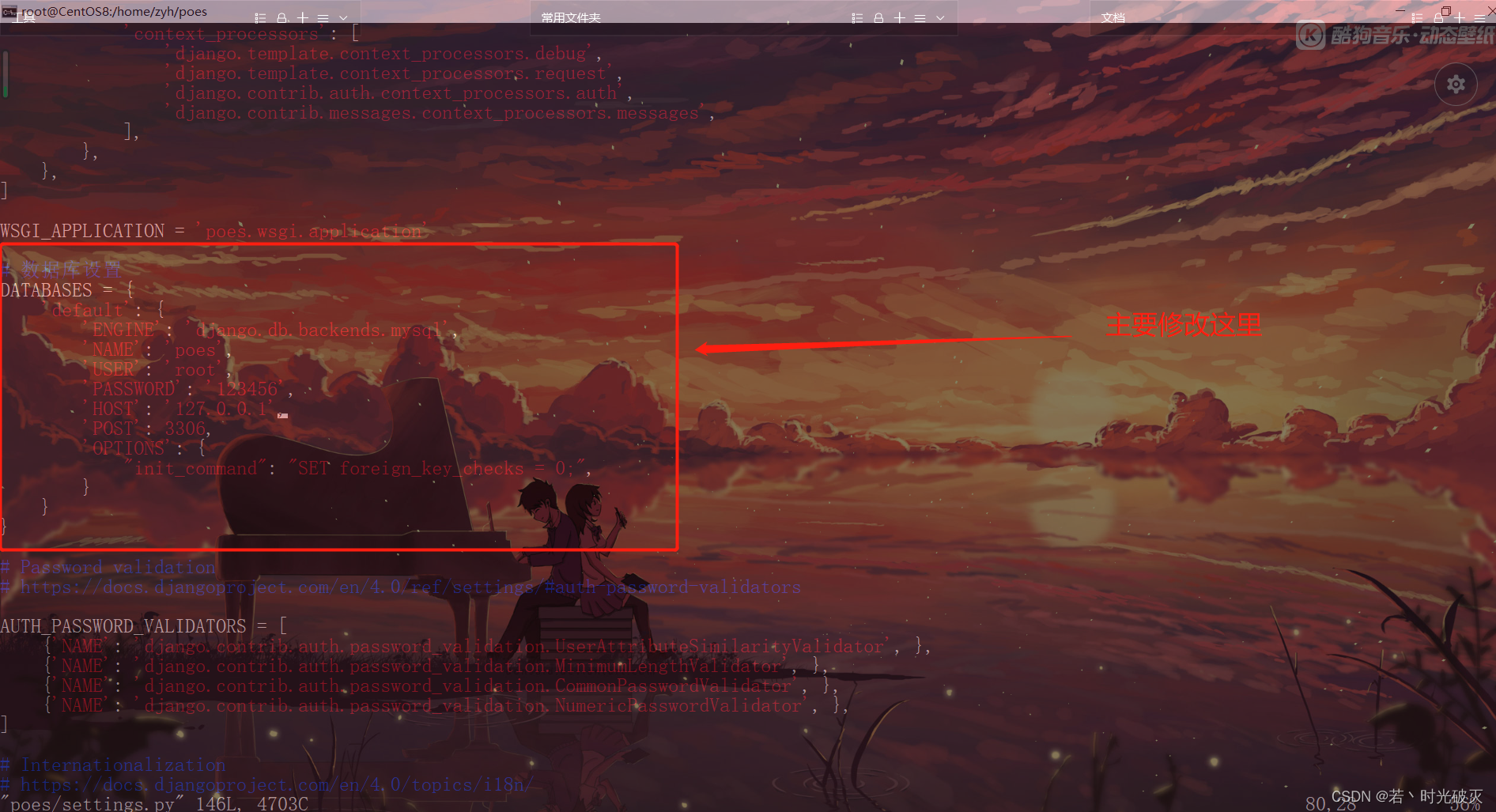Screen dimensions: 1496x812
Task: Click the '127.0.0.1' HOST value
Action: tap(221, 409)
